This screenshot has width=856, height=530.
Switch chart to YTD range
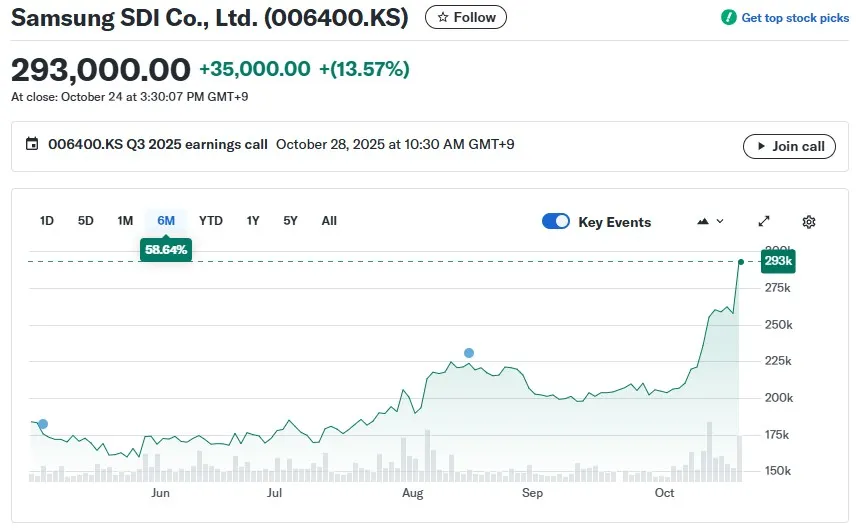(x=211, y=221)
